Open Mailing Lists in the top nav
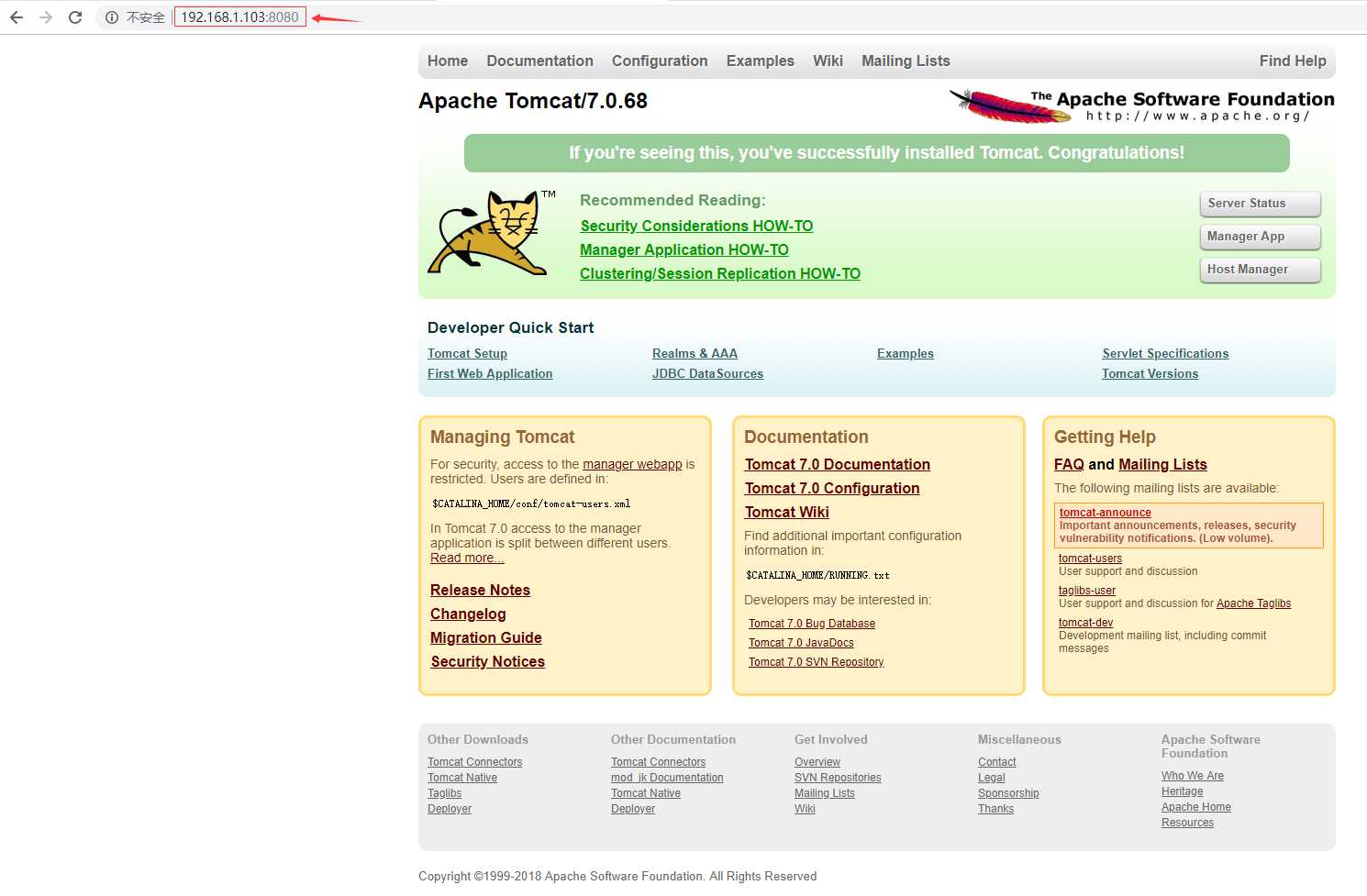The width and height of the screenshot is (1367, 896). [x=906, y=61]
